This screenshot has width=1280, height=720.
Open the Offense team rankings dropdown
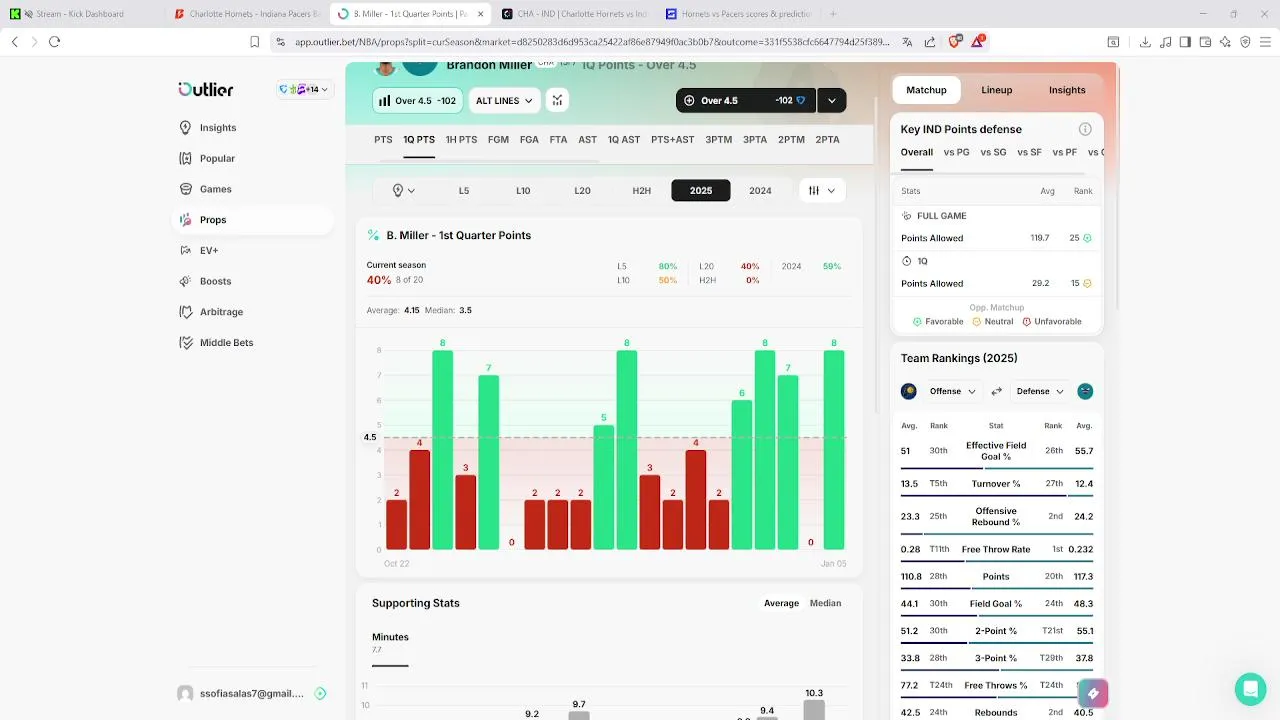click(x=952, y=391)
